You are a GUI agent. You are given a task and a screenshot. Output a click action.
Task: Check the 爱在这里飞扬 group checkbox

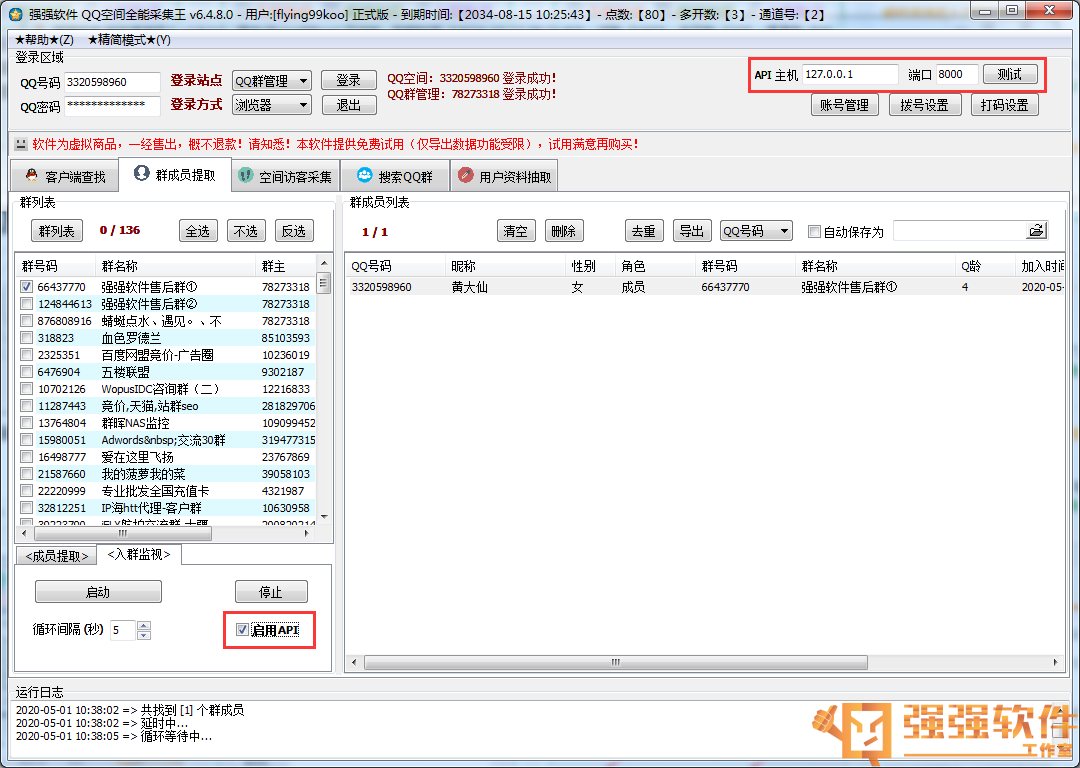26,457
